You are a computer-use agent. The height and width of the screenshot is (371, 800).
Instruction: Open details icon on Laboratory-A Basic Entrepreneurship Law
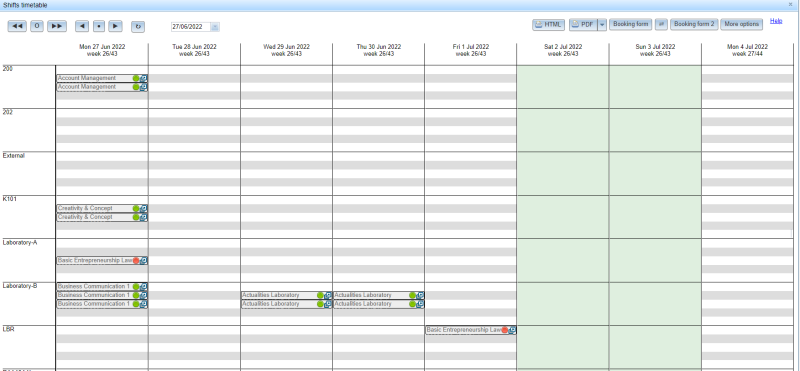[144, 261]
